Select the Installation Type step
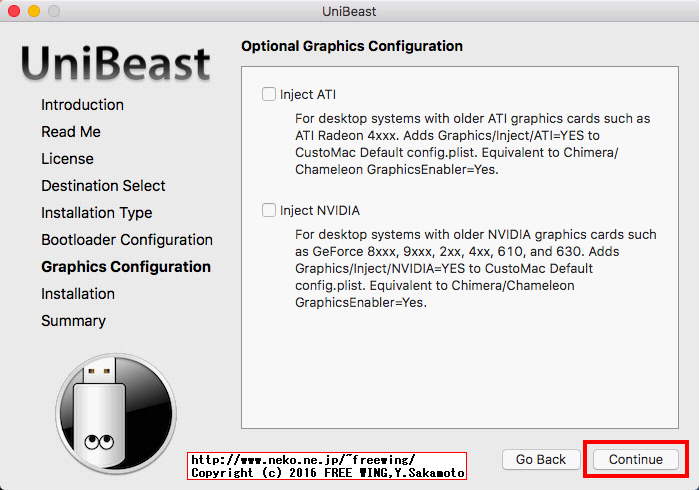 click(97, 213)
